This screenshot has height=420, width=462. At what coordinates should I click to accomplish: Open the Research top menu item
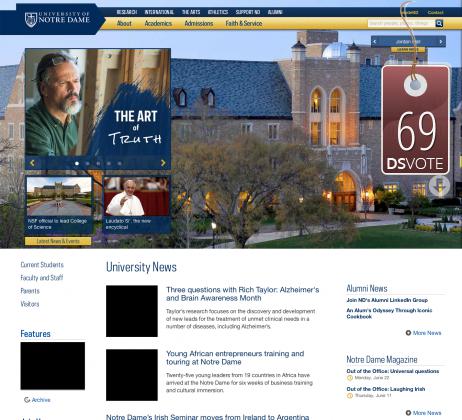click(x=127, y=12)
